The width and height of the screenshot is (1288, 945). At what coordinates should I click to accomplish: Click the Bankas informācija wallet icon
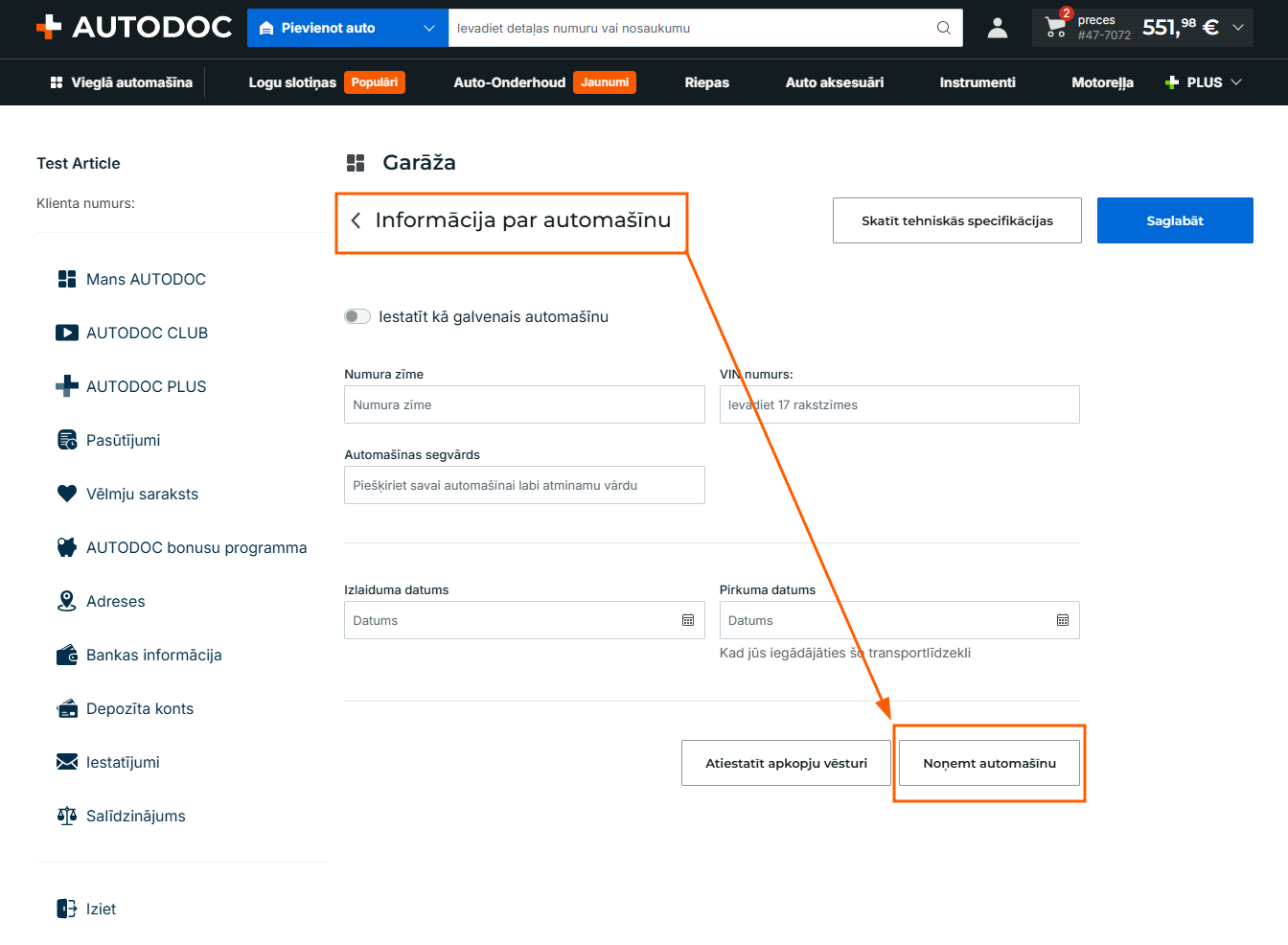67,655
